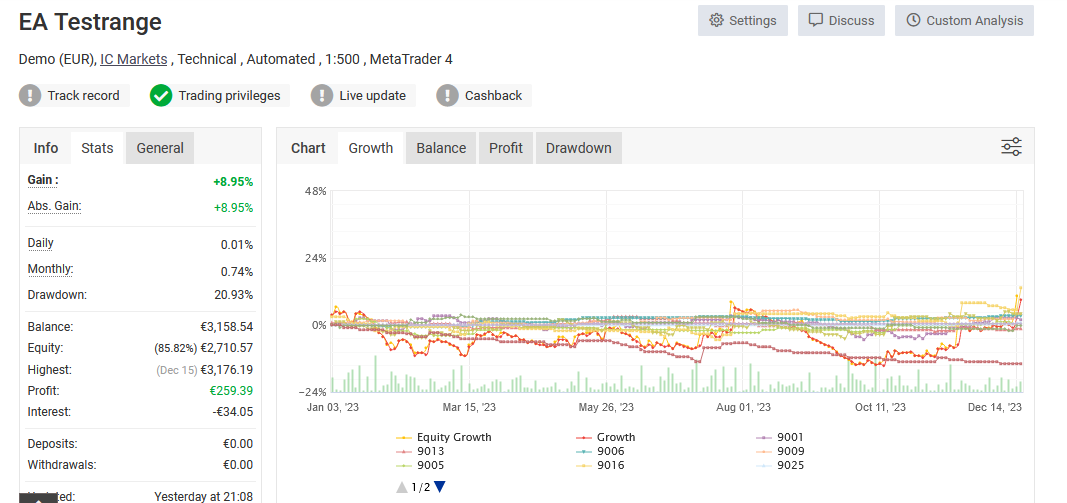Click the Live update status icon
This screenshot has height=503, width=1067.
pyautogui.click(x=322, y=96)
